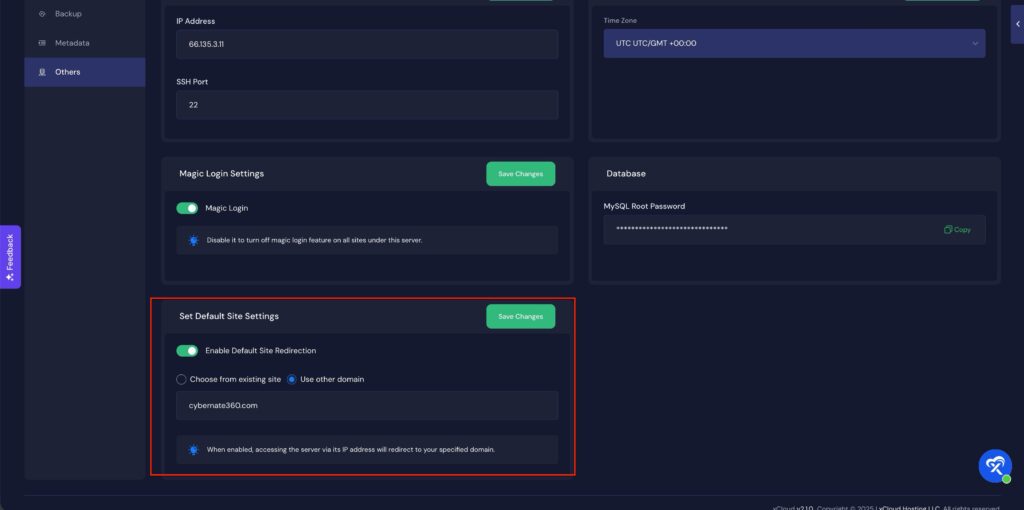Turn off Enable Default Site Redirection

[x=187, y=351]
